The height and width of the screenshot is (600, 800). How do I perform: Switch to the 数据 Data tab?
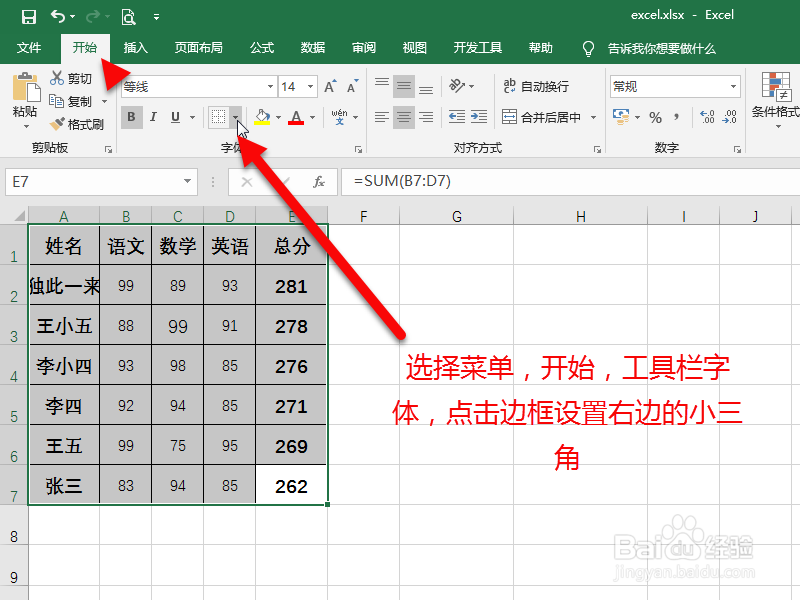[x=313, y=48]
